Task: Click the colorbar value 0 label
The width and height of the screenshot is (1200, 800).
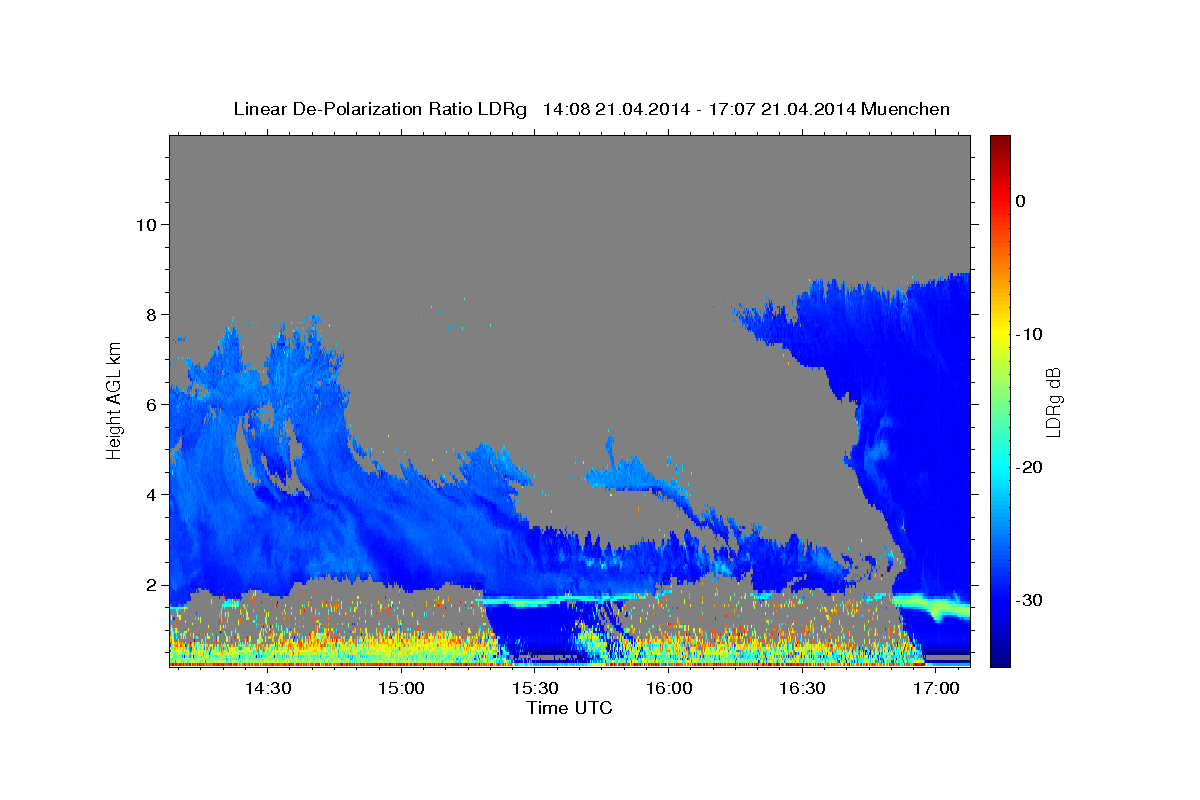Action: (1021, 201)
